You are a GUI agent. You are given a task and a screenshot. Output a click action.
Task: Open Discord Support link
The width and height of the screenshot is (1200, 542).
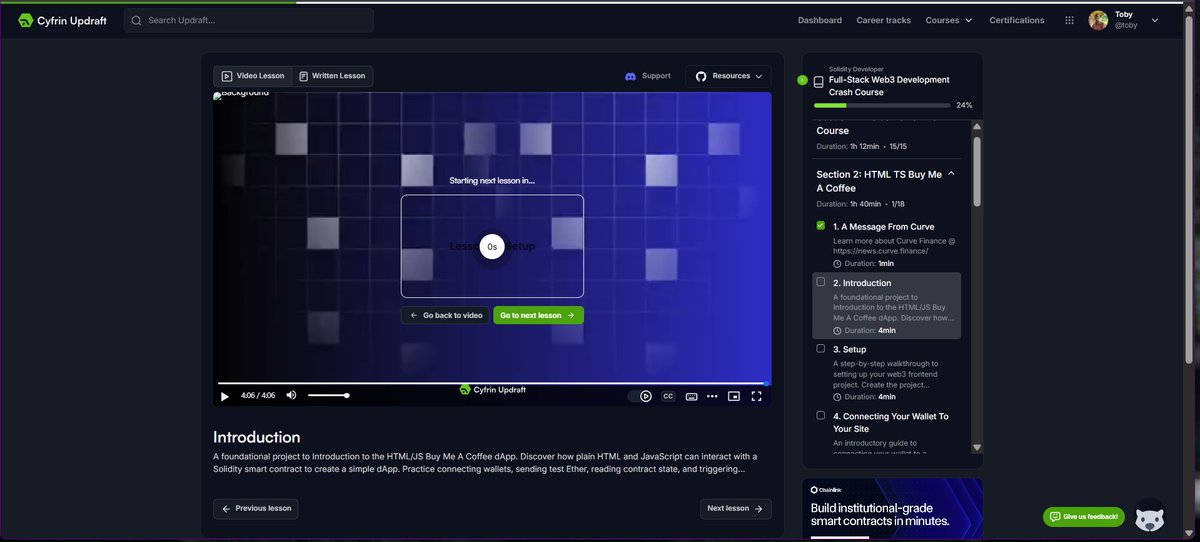pyautogui.click(x=648, y=76)
